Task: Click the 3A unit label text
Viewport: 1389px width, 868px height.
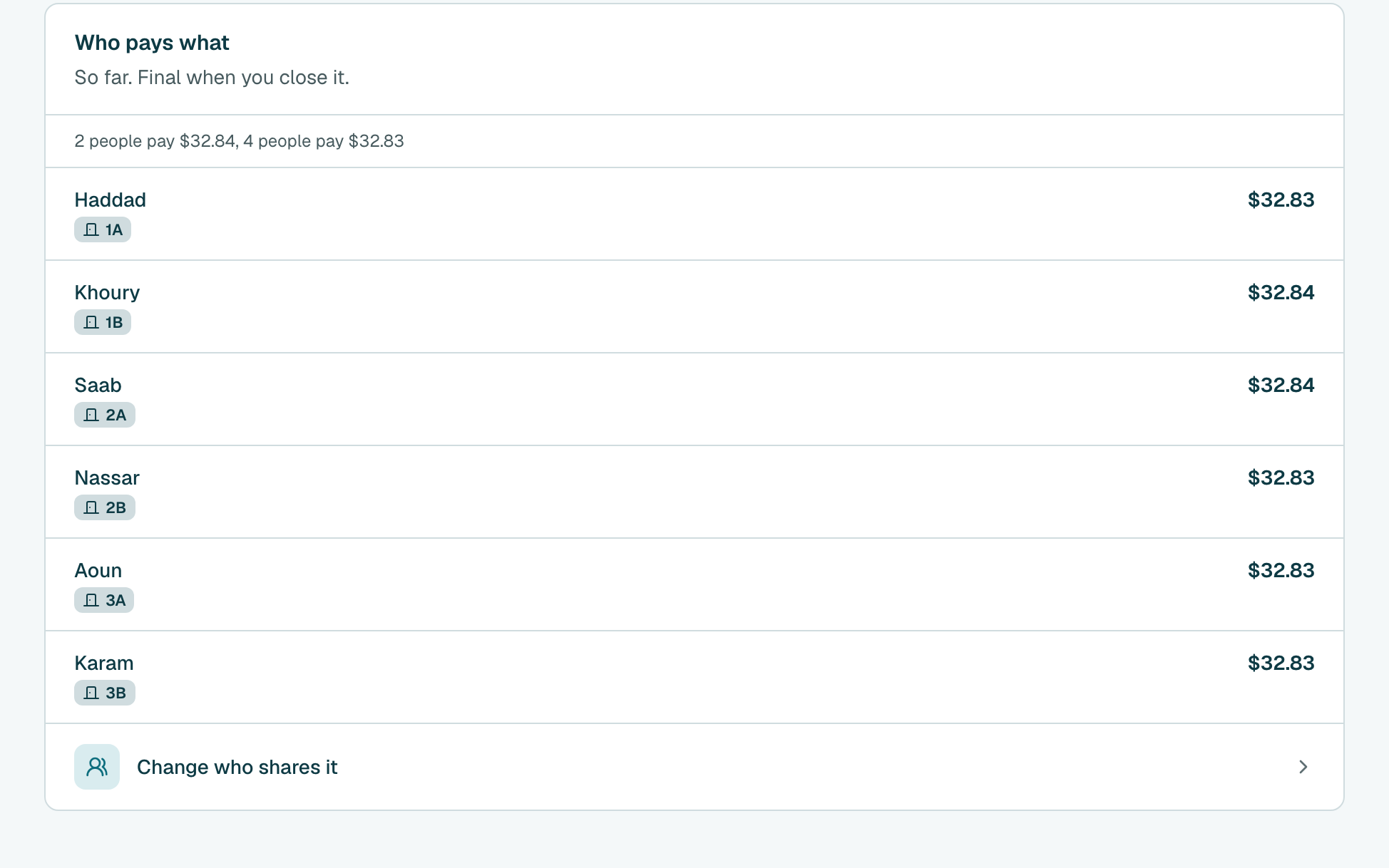Action: (x=116, y=600)
